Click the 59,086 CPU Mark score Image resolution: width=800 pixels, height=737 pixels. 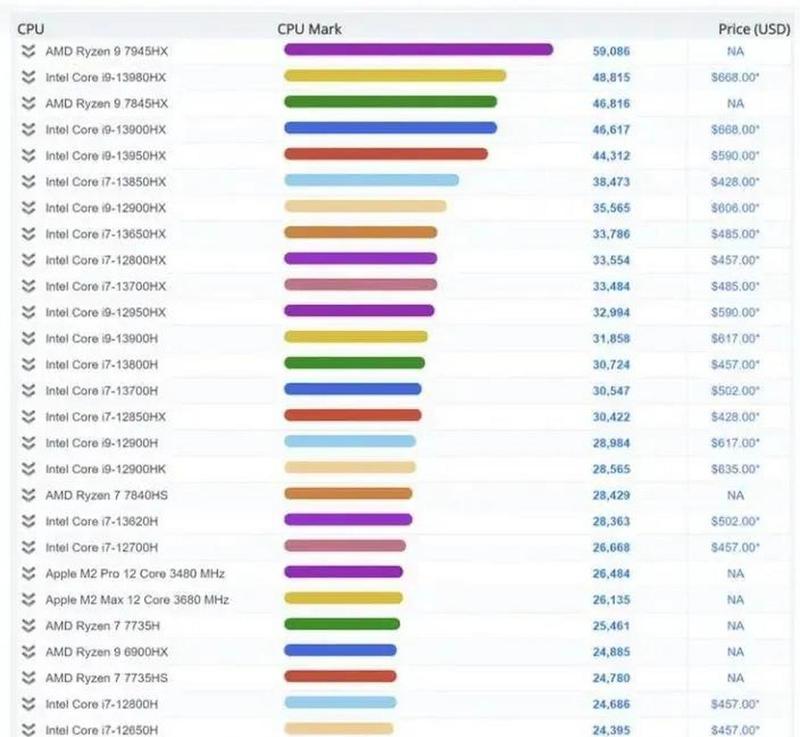(611, 51)
